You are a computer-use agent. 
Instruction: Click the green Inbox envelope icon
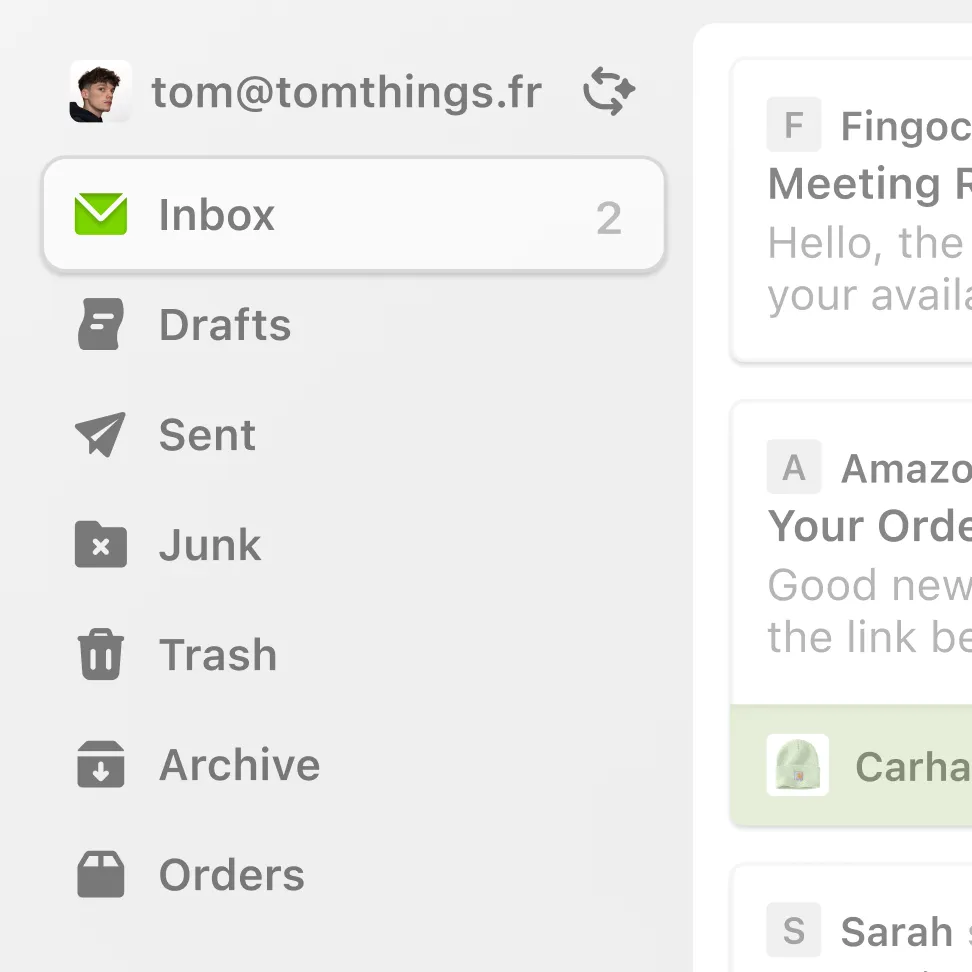[x=101, y=214]
